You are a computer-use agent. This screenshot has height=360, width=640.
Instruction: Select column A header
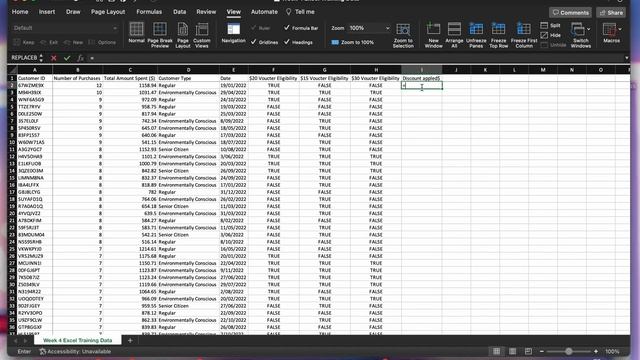(35, 70)
